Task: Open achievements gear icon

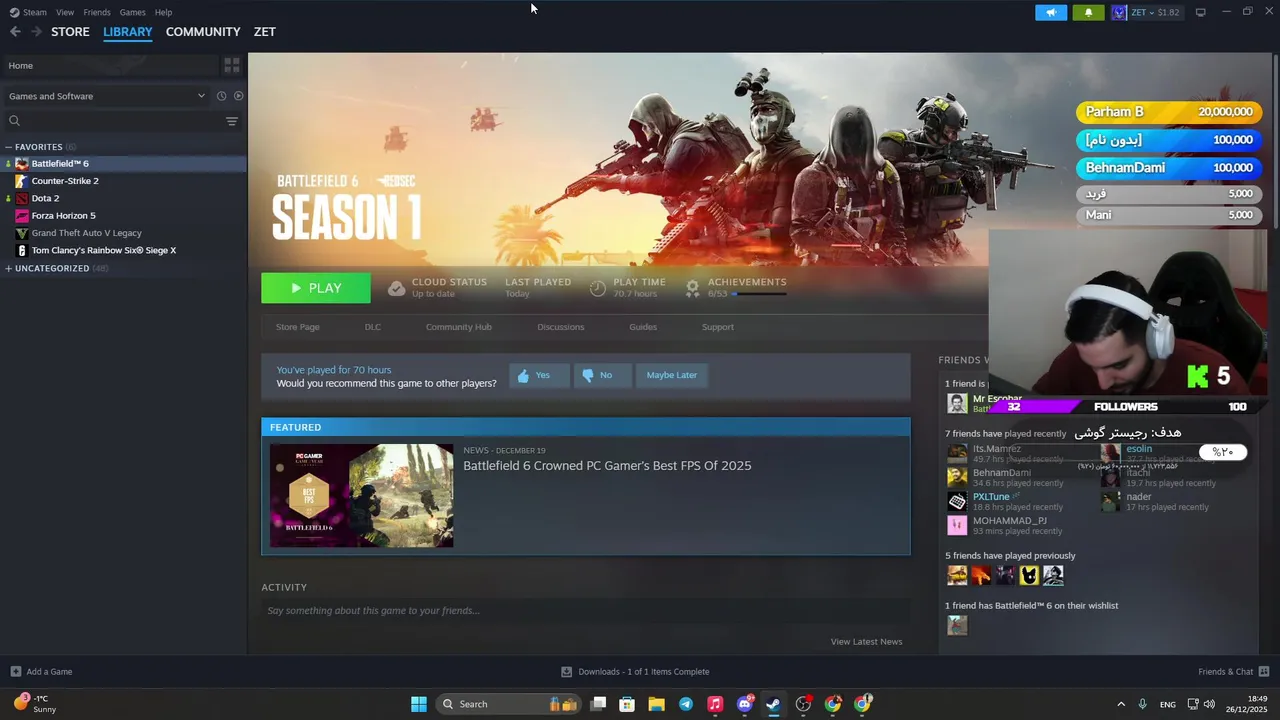Action: (692, 288)
